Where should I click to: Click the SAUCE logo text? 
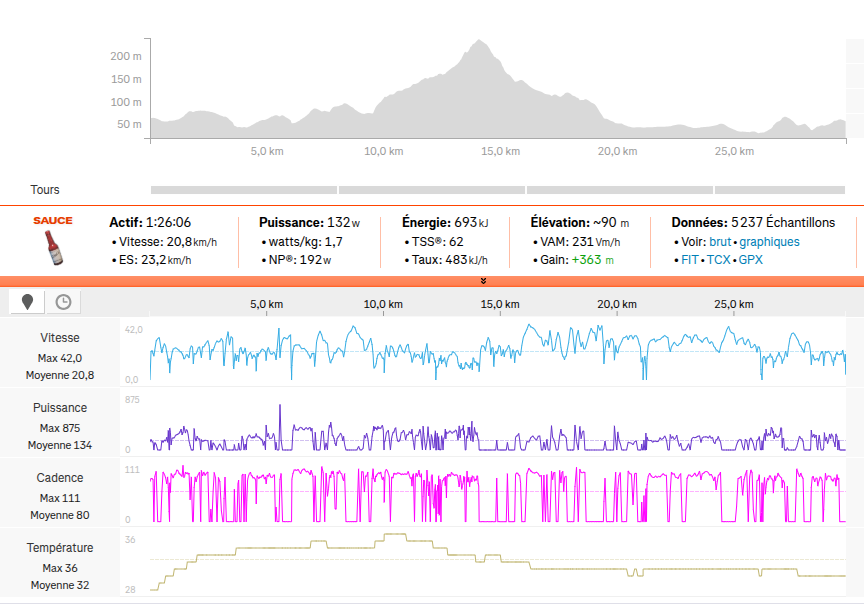[53, 220]
